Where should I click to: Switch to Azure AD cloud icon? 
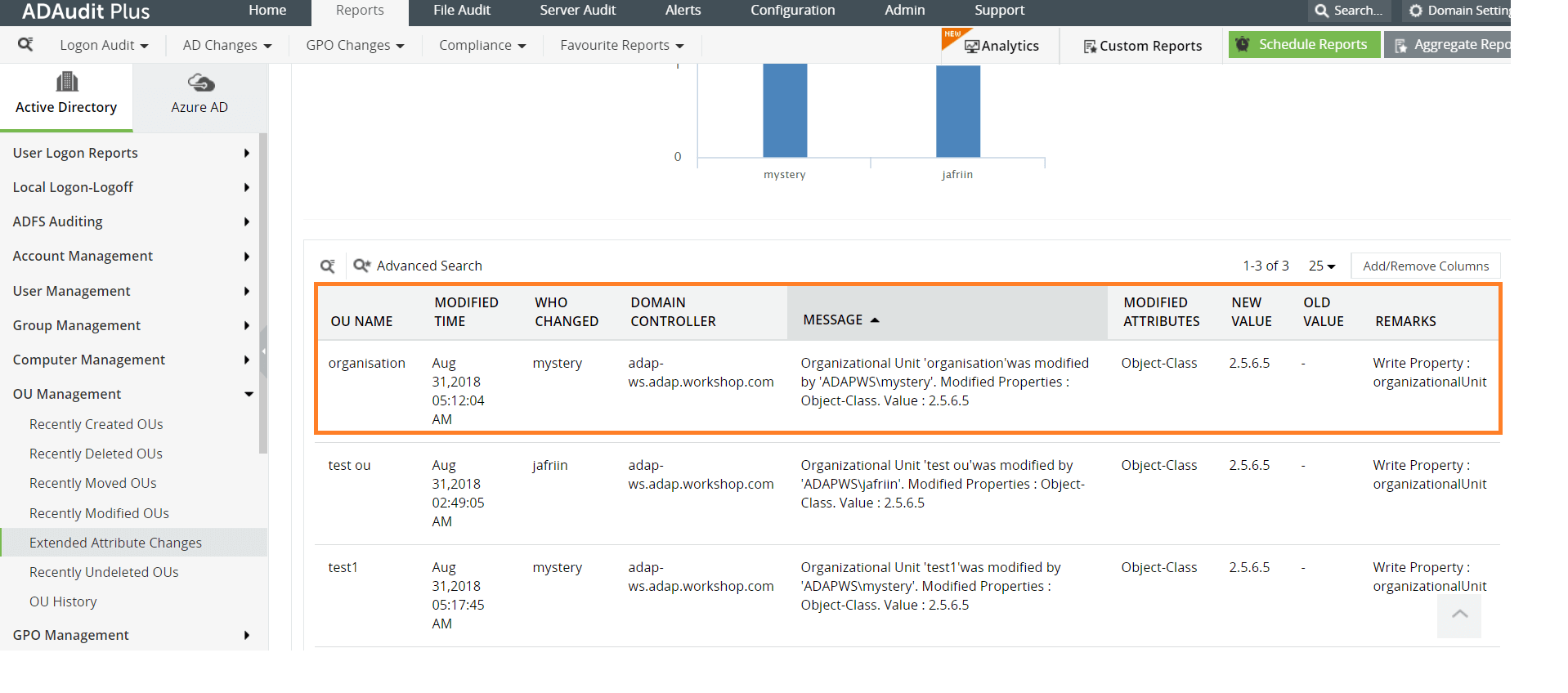click(200, 83)
